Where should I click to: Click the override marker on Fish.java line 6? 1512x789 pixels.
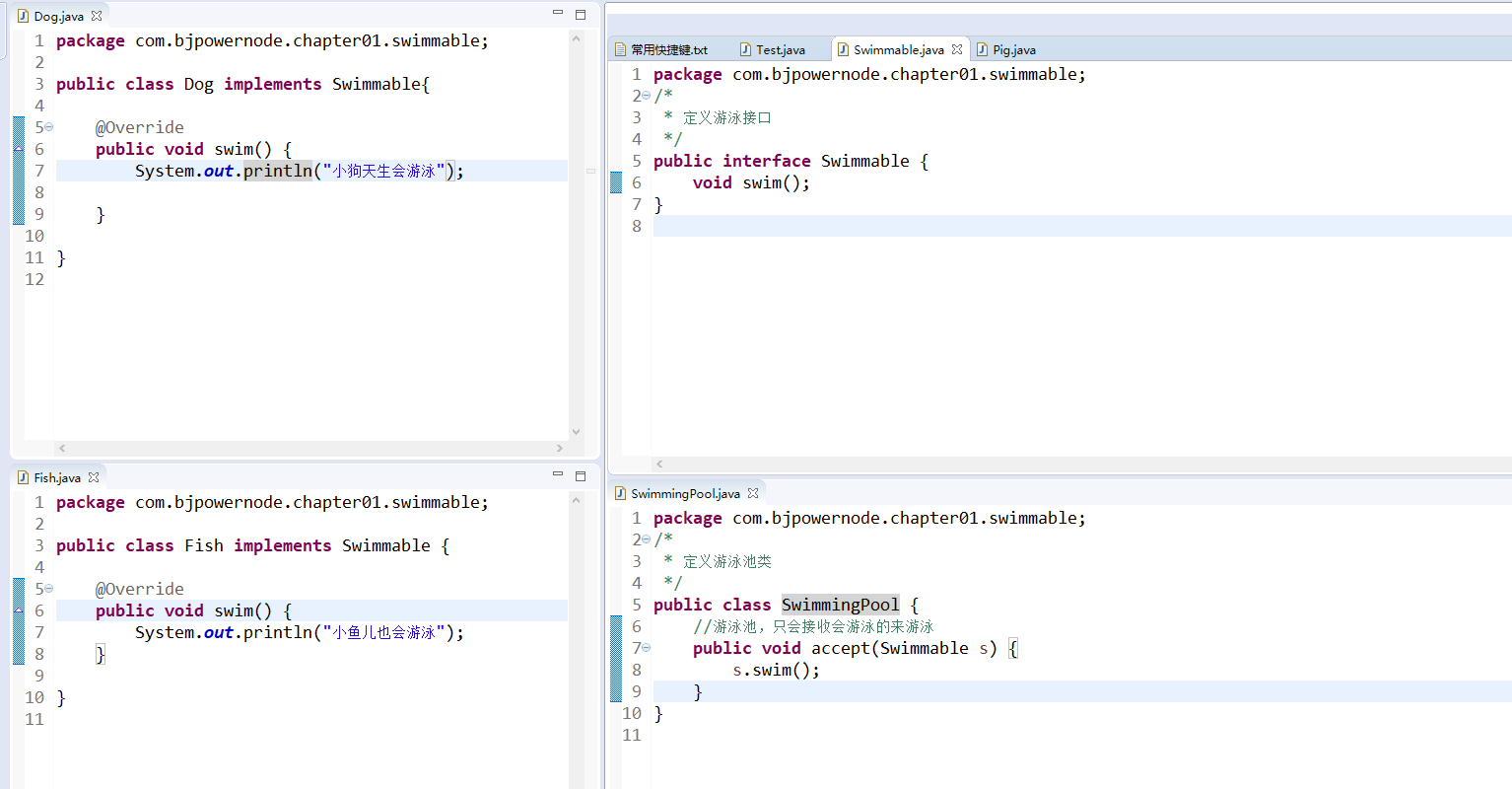coord(19,610)
